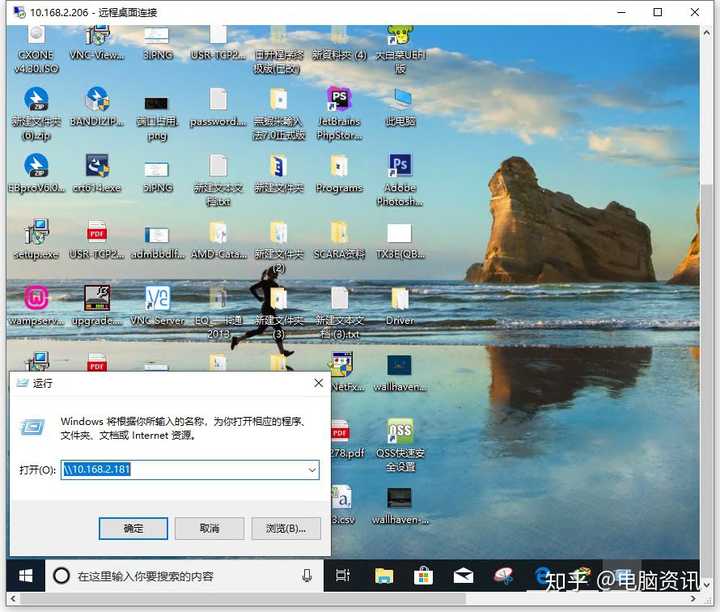Viewport: 720px width, 612px height.
Task: Open the 新建文件夹 (2) folder icon
Action: click(x=279, y=246)
